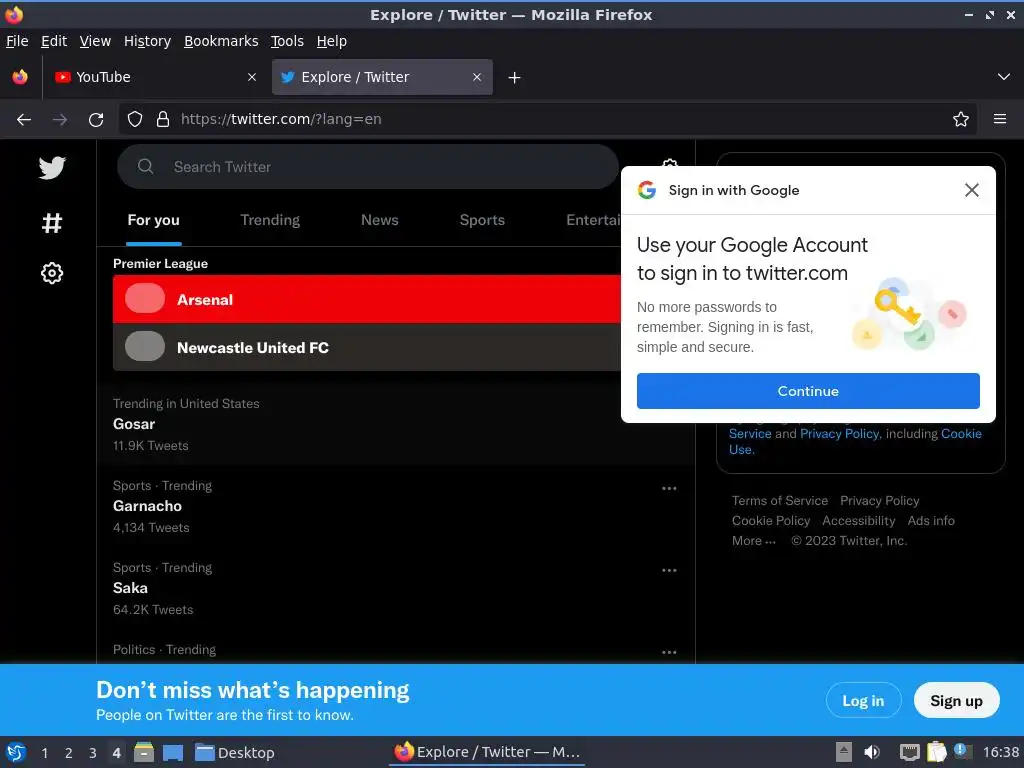The height and width of the screenshot is (768, 1024).
Task: Open the Cookie Policy footer link
Action: coord(771,520)
